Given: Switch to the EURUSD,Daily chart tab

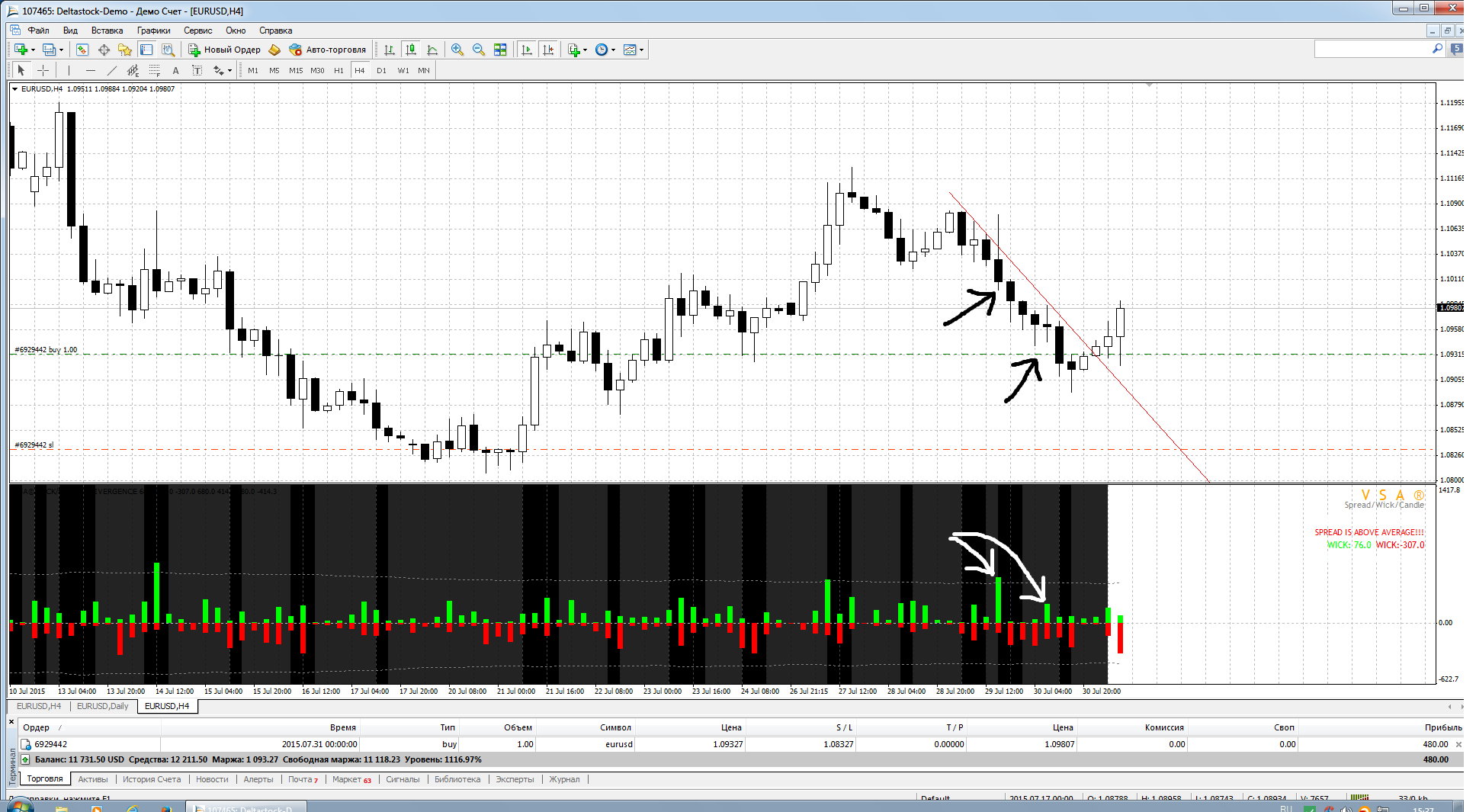Looking at the screenshot, I should point(103,706).
